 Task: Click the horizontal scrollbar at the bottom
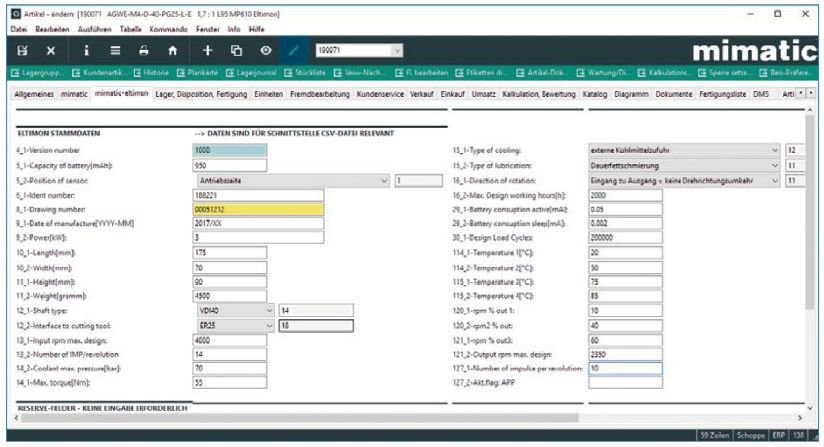pyautogui.click(x=300, y=418)
